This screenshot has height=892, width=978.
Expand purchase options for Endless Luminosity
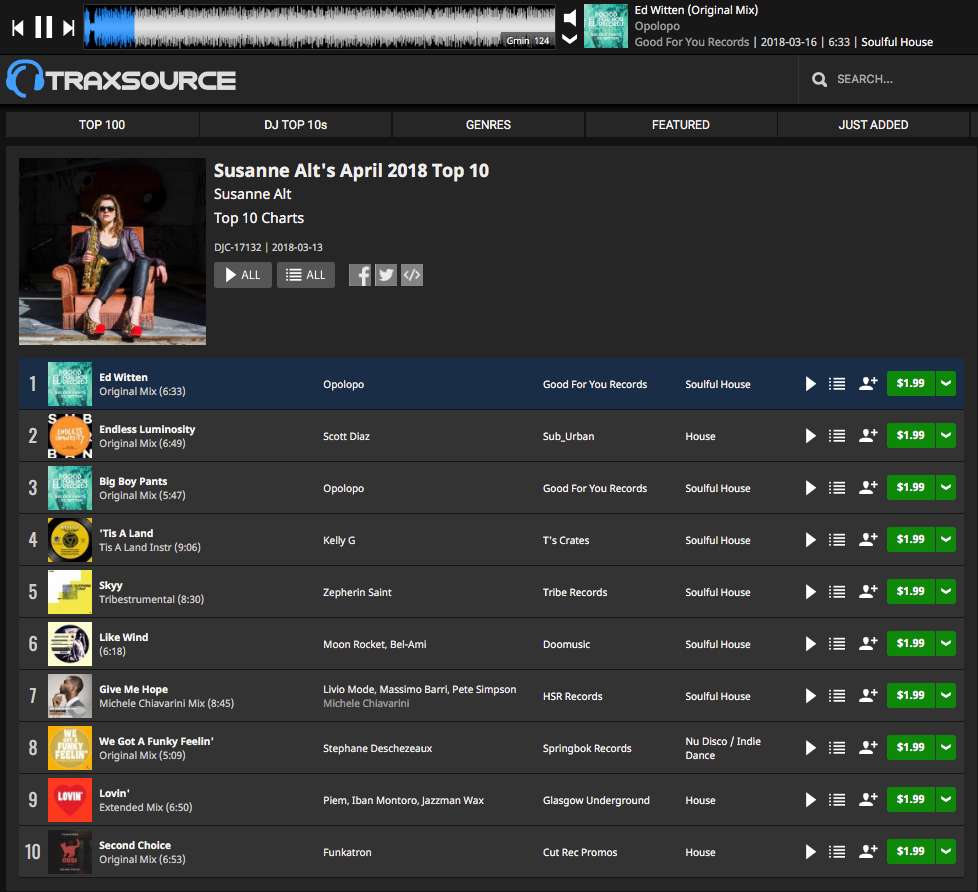(946, 435)
